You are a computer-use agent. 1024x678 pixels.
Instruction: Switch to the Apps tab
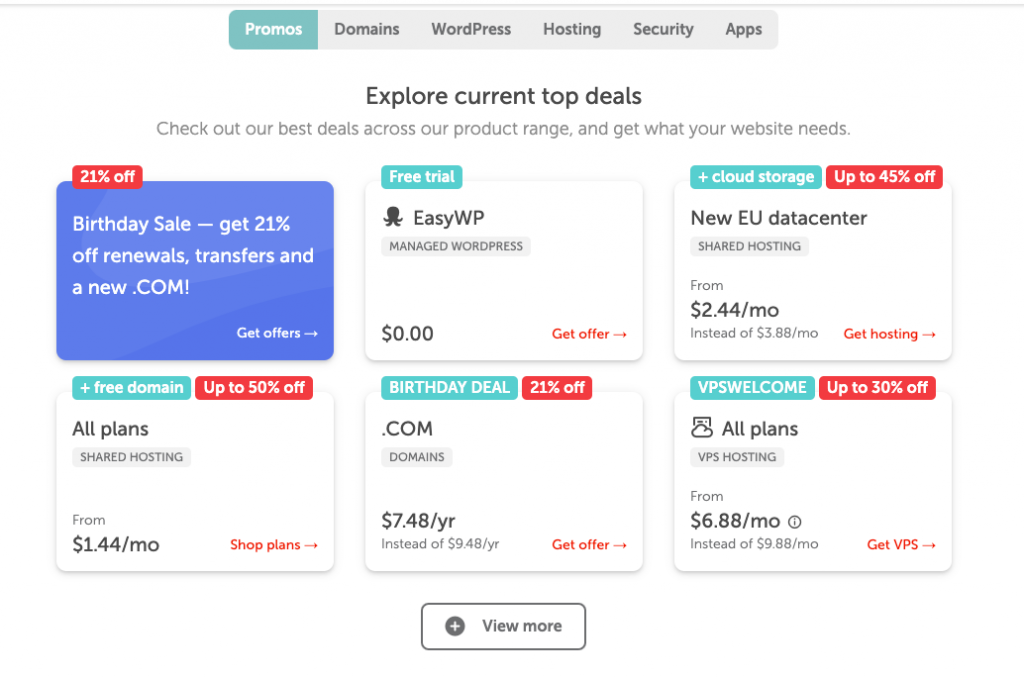pyautogui.click(x=743, y=29)
